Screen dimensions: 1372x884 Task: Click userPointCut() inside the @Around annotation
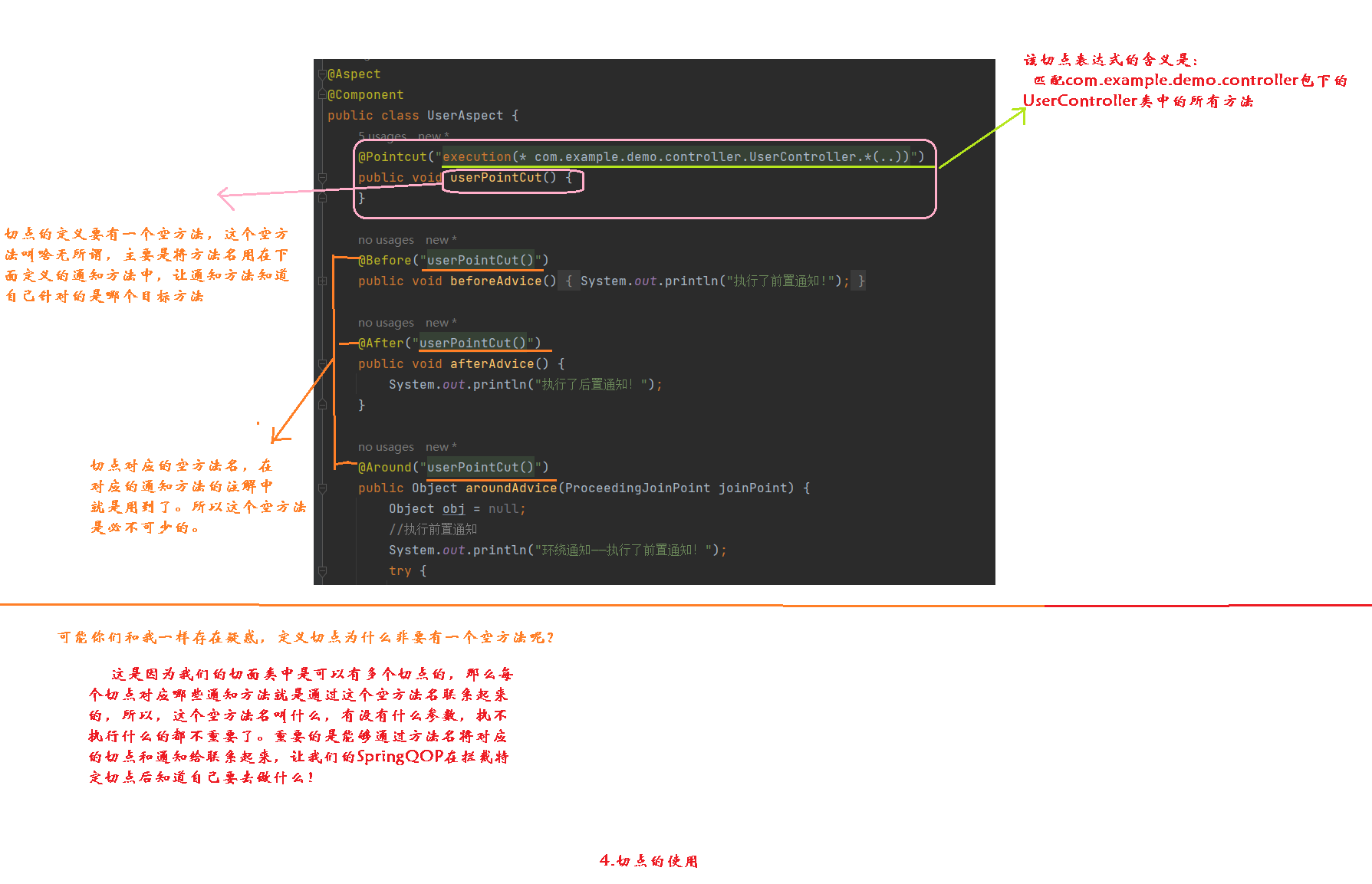pyautogui.click(x=480, y=468)
